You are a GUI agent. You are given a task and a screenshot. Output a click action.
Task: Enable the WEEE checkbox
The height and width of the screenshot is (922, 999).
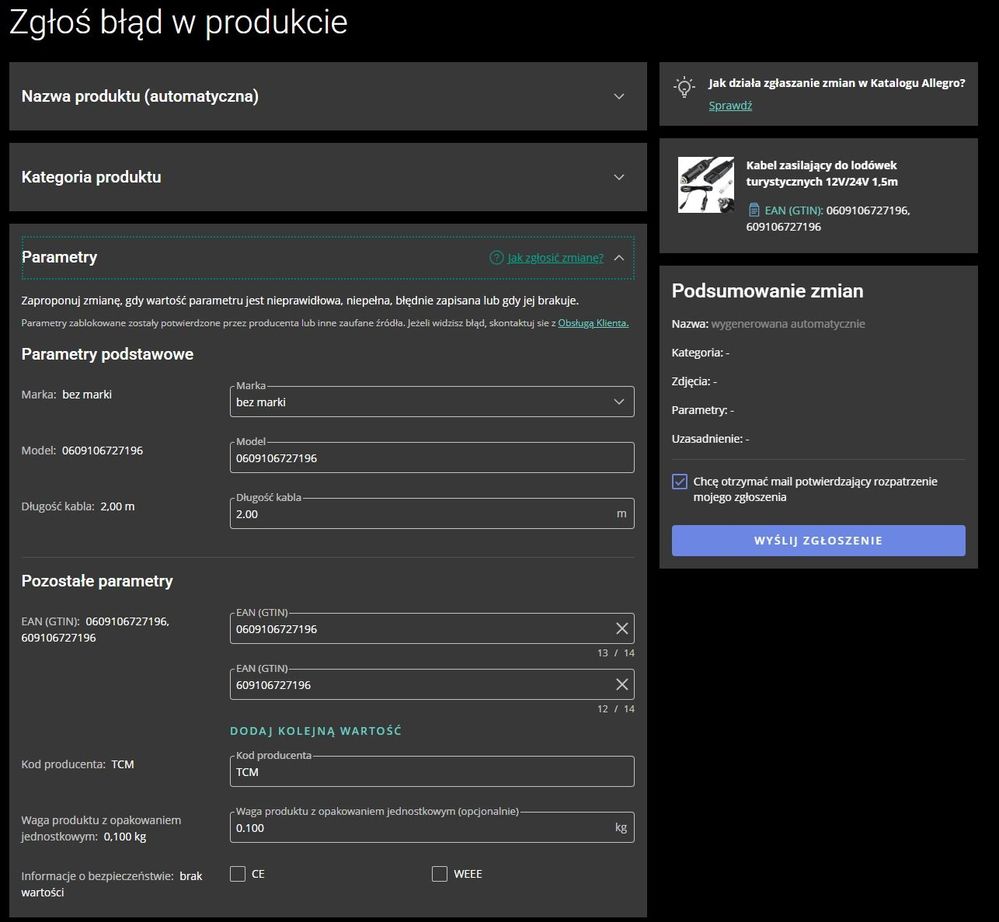439,873
